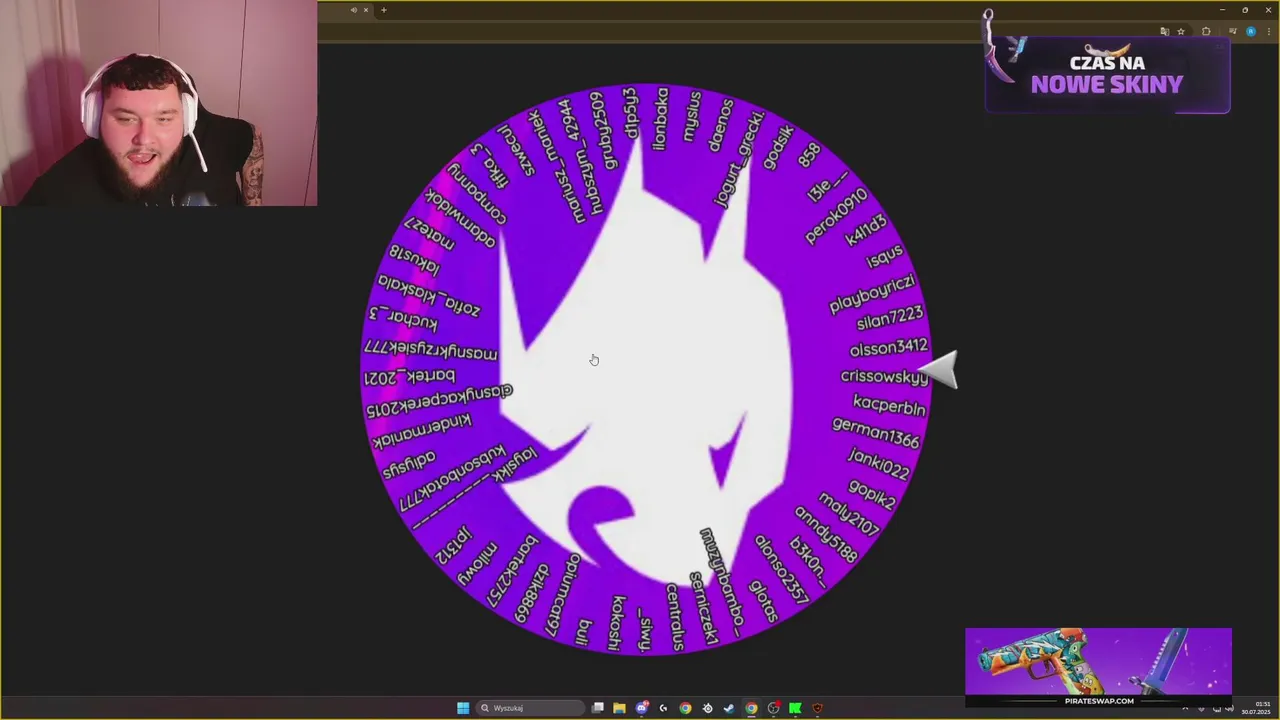Switch to the active Chrome window icon
Viewport: 1280px width, 720px height.
pos(751,708)
